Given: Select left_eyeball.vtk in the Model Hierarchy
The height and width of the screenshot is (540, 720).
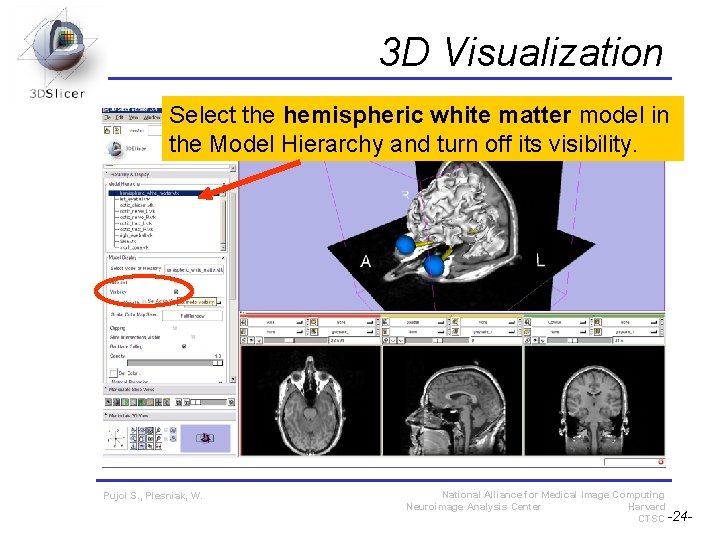Looking at the screenshot, I should (x=135, y=199).
